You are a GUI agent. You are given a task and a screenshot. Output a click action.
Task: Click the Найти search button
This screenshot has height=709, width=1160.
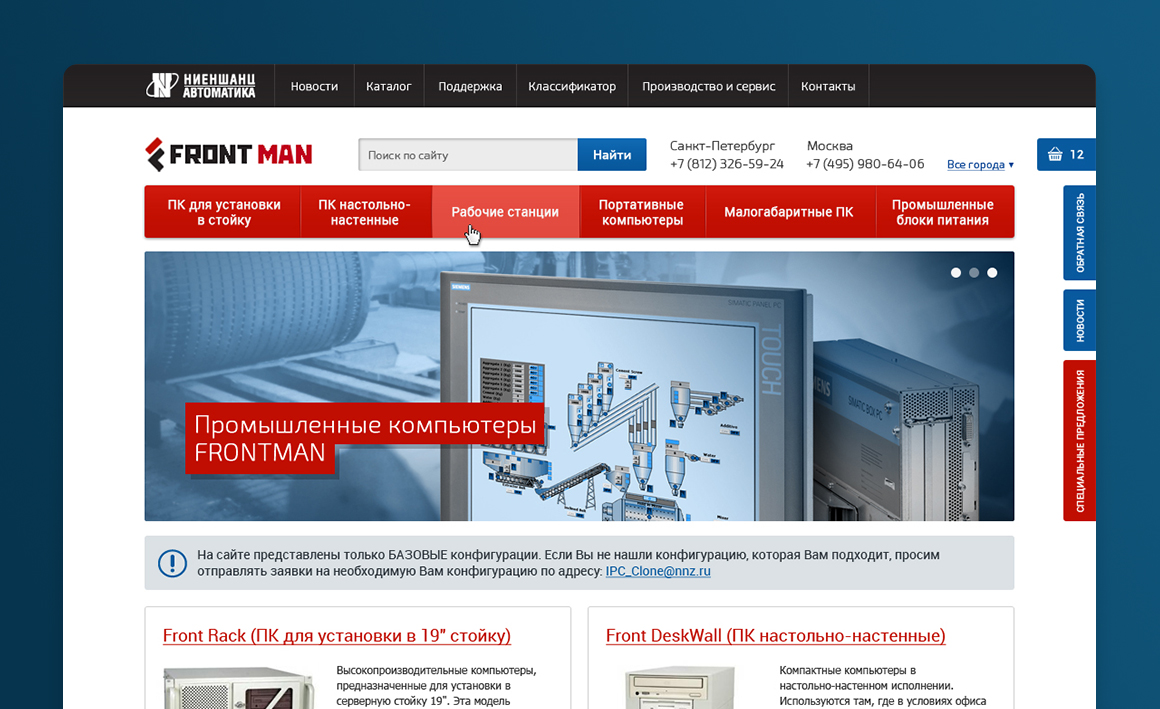tap(612, 155)
